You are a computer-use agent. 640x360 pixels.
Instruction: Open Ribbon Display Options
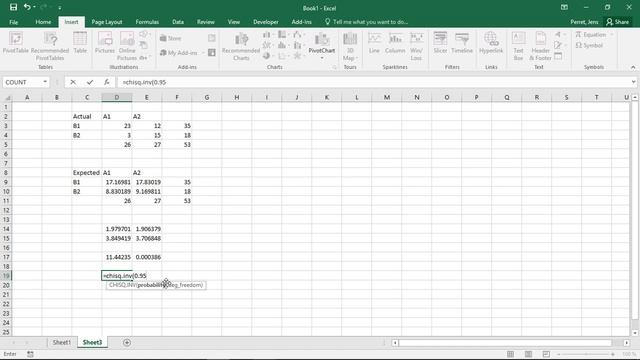pos(564,7)
